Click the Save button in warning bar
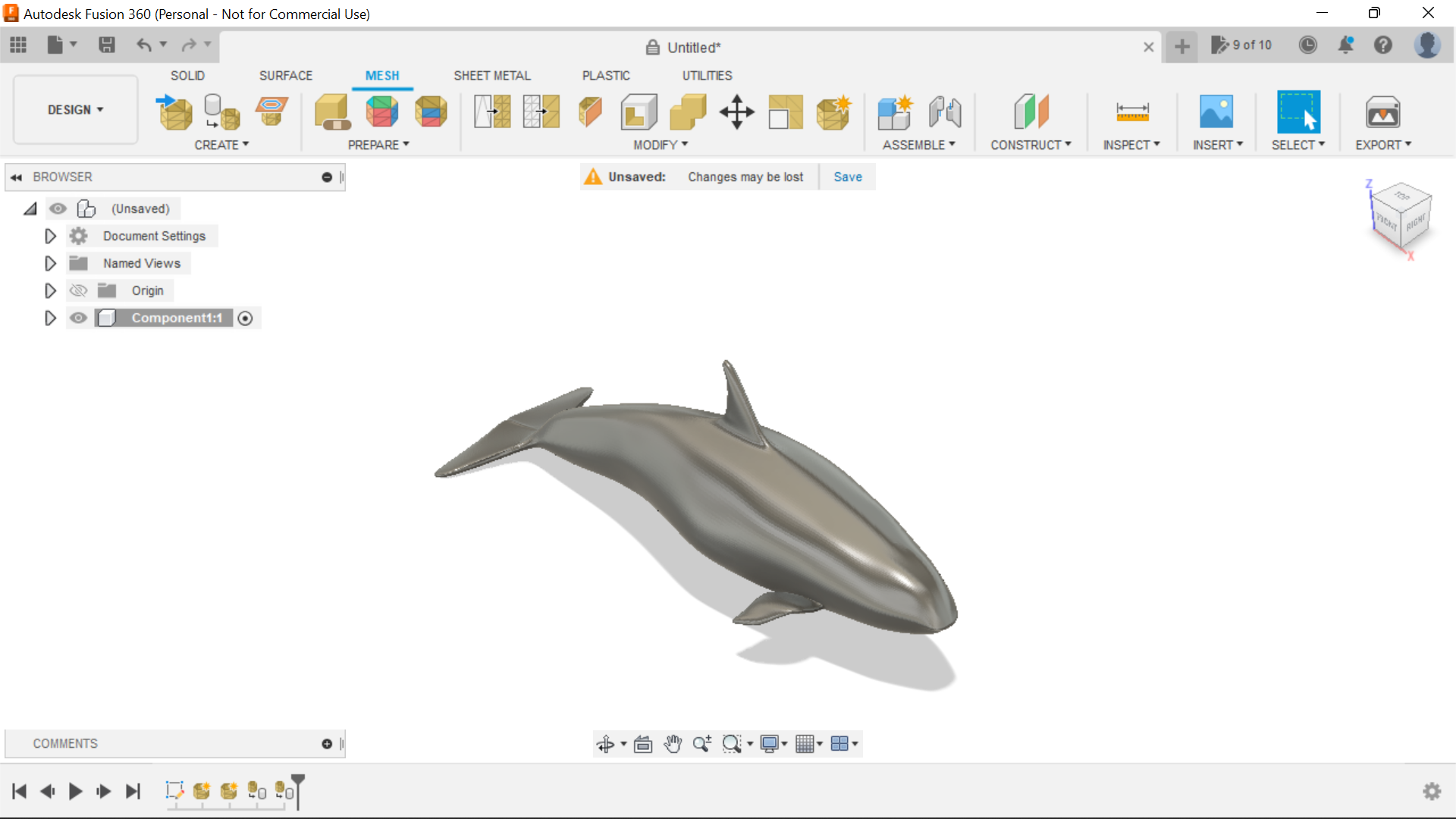Viewport: 1456px width, 819px height. coord(848,177)
